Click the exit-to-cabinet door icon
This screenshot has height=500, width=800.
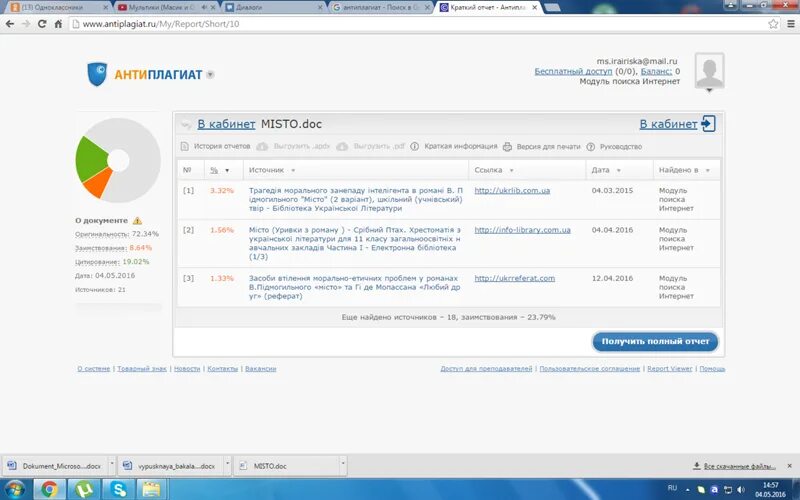[x=708, y=123]
